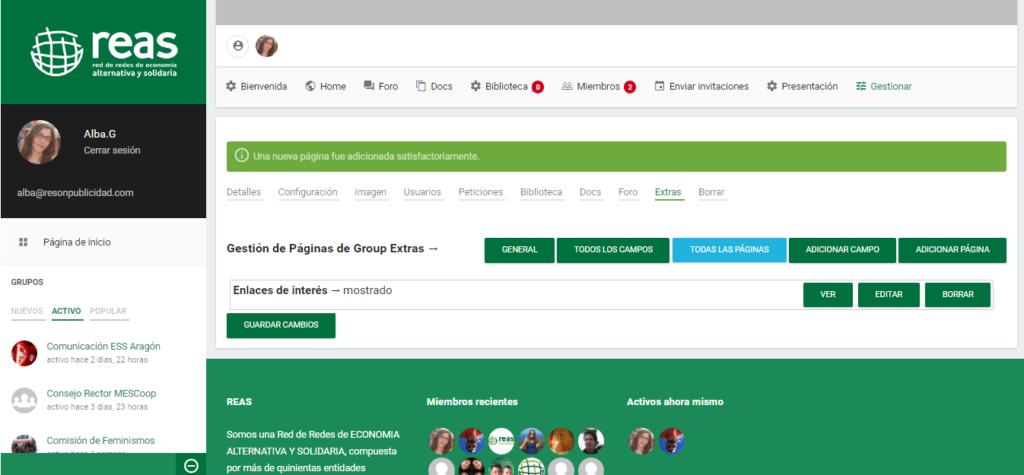
Task: Go to Home via the globe icon
Action: click(310, 87)
